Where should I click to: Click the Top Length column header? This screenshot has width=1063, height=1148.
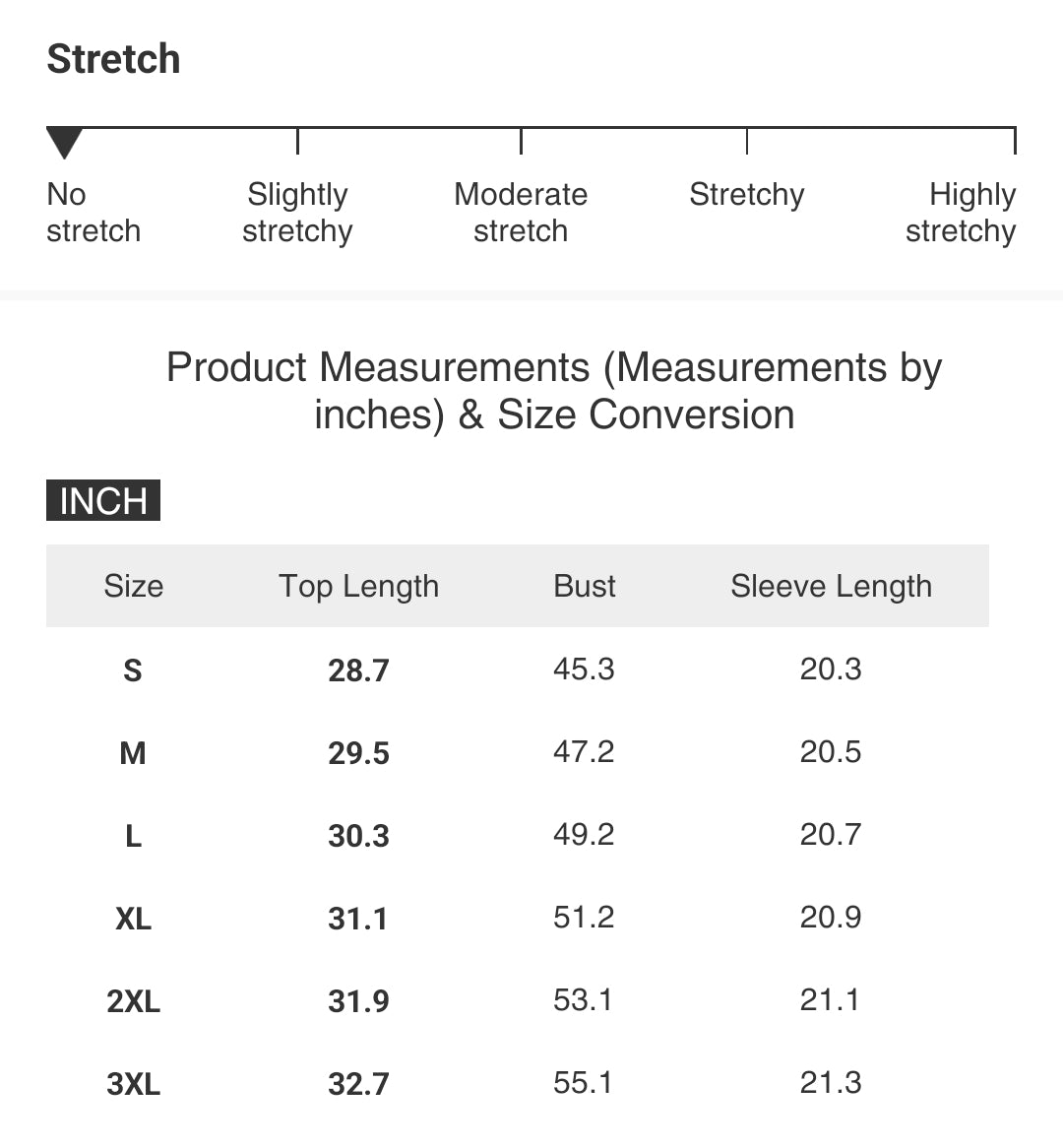click(358, 587)
